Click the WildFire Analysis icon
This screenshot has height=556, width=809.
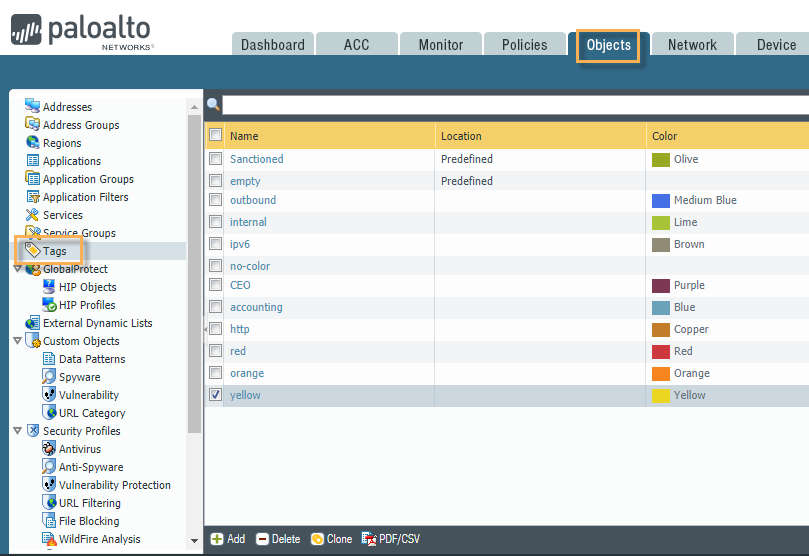[x=49, y=538]
